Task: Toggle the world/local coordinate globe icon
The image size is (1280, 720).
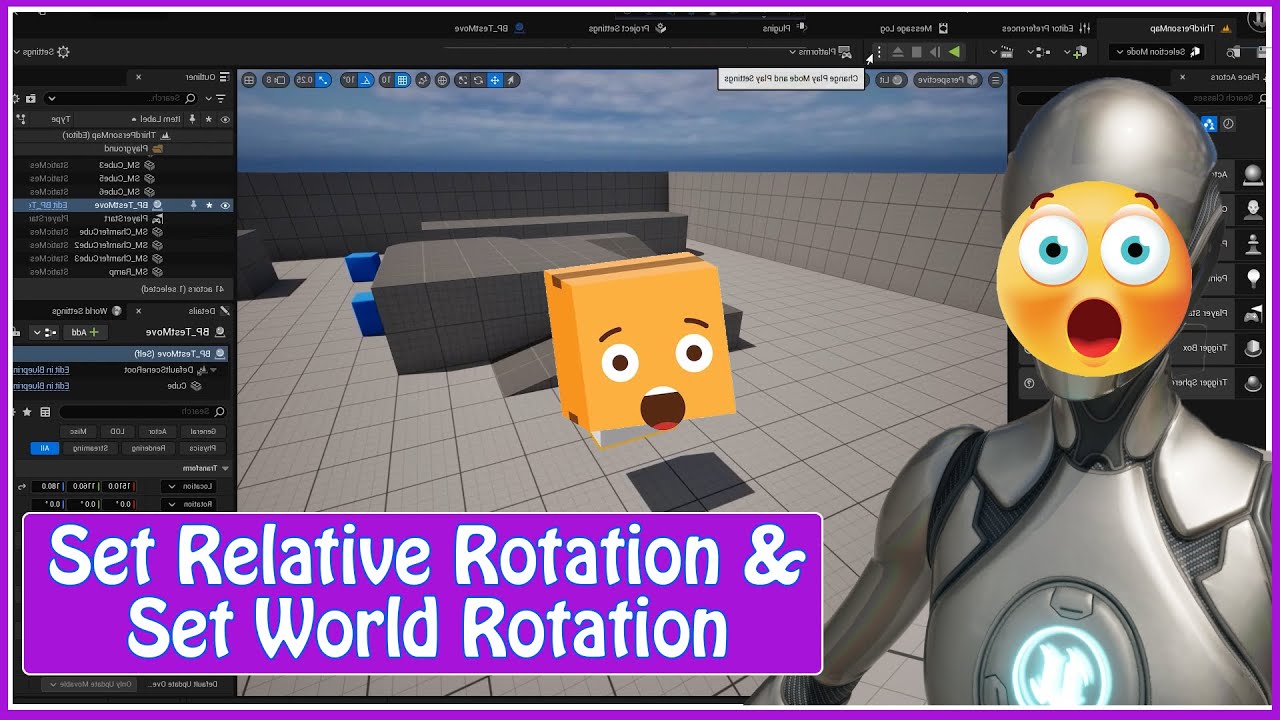Action: pos(441,80)
